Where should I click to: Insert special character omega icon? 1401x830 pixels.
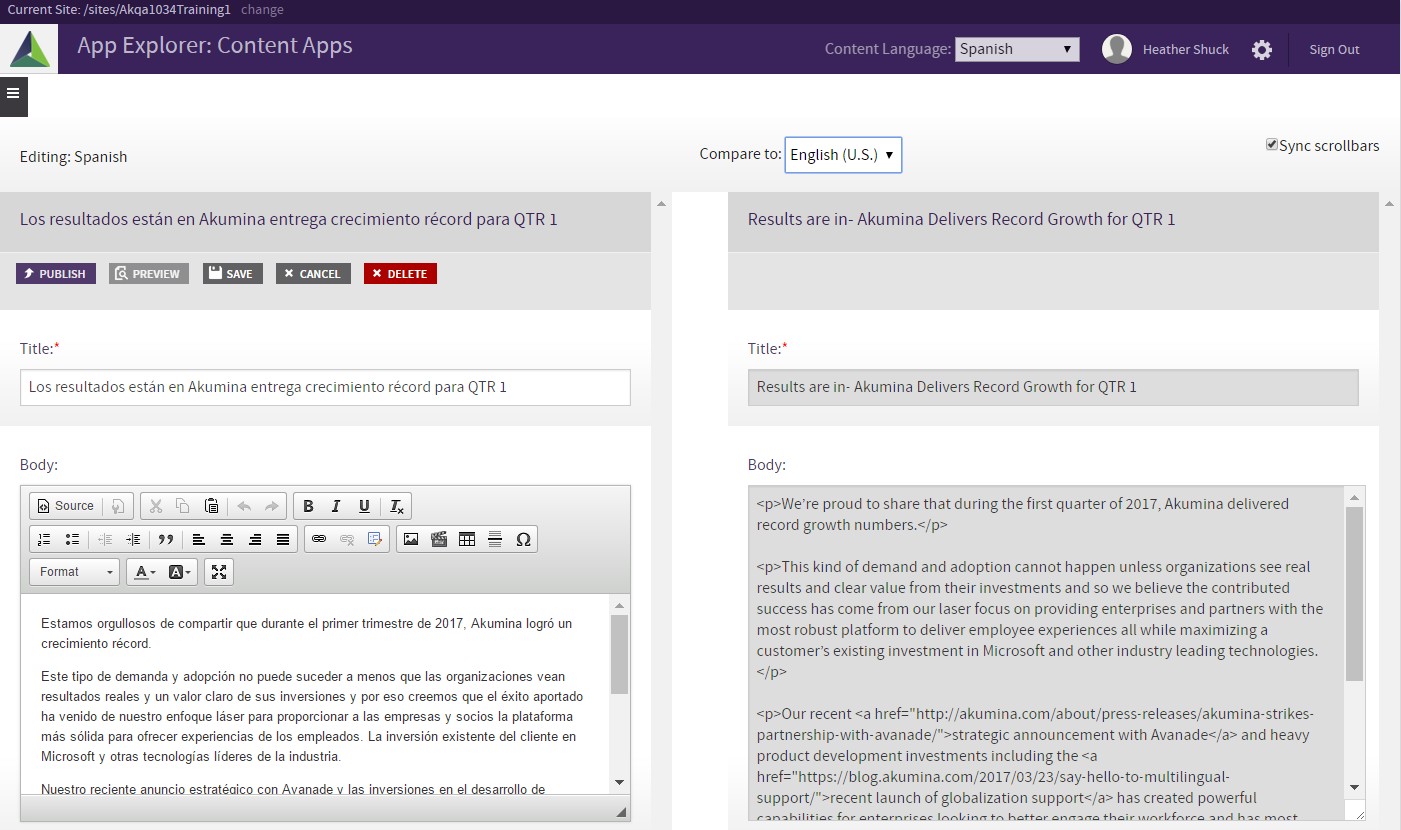point(523,539)
